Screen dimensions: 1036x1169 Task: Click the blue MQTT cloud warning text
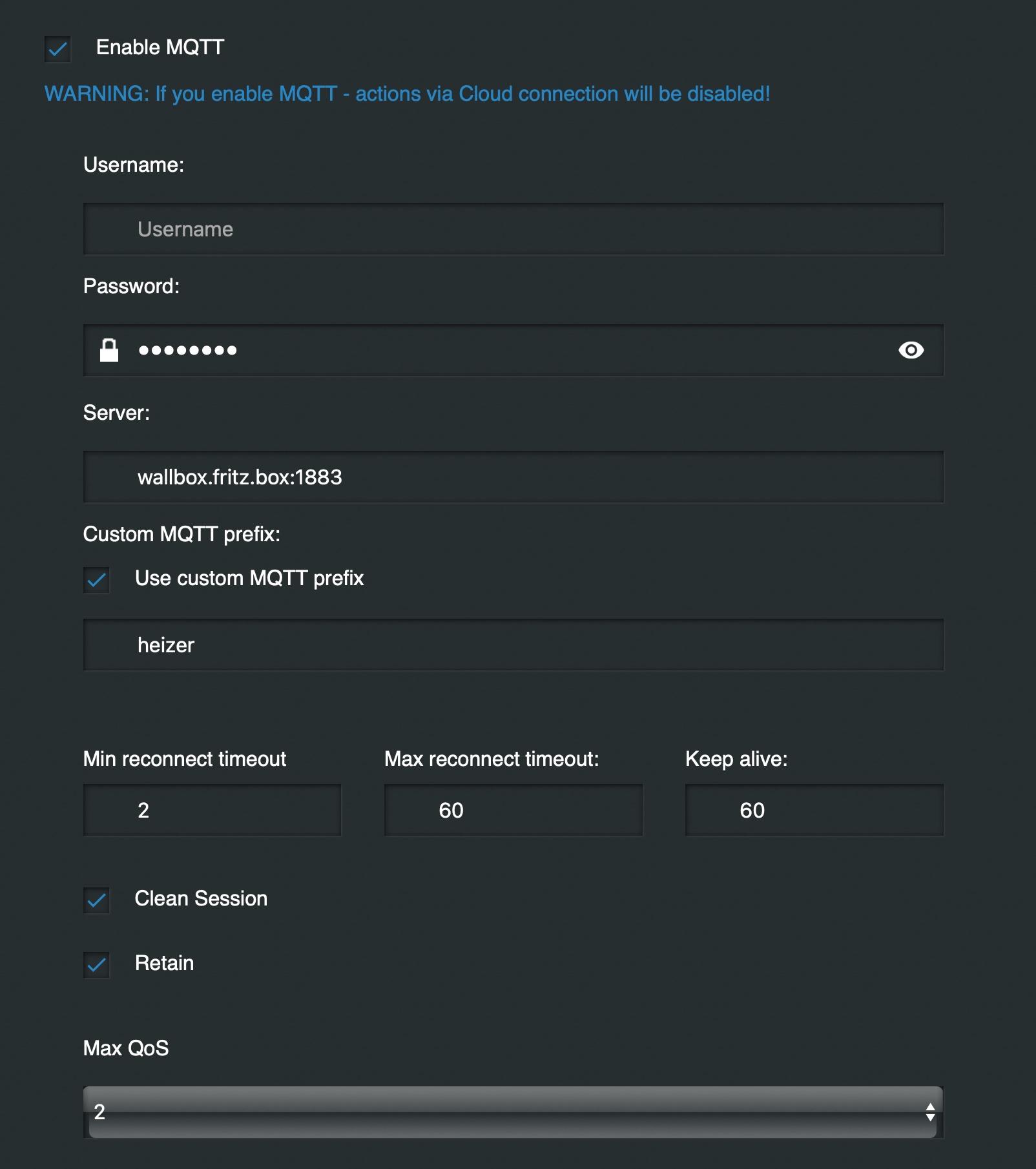pyautogui.click(x=407, y=94)
